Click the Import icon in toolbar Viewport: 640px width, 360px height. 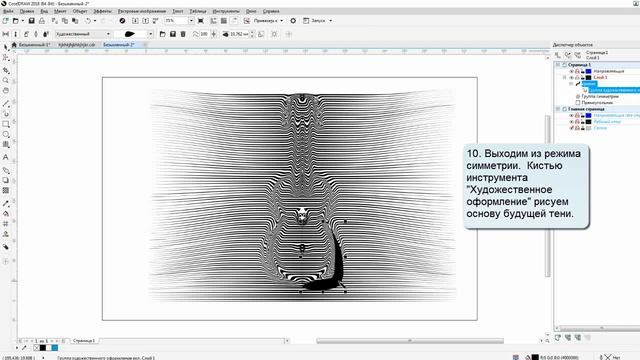135,20
